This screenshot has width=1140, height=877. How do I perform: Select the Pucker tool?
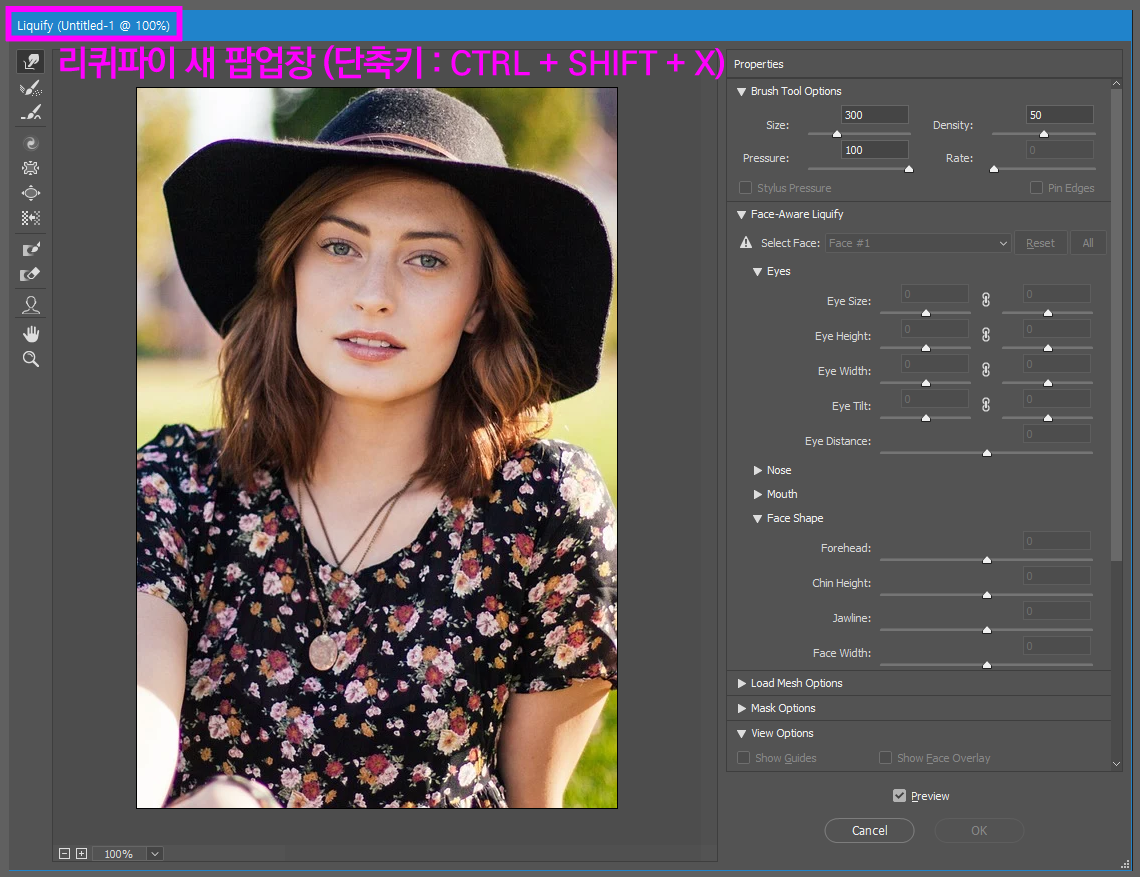(x=31, y=168)
